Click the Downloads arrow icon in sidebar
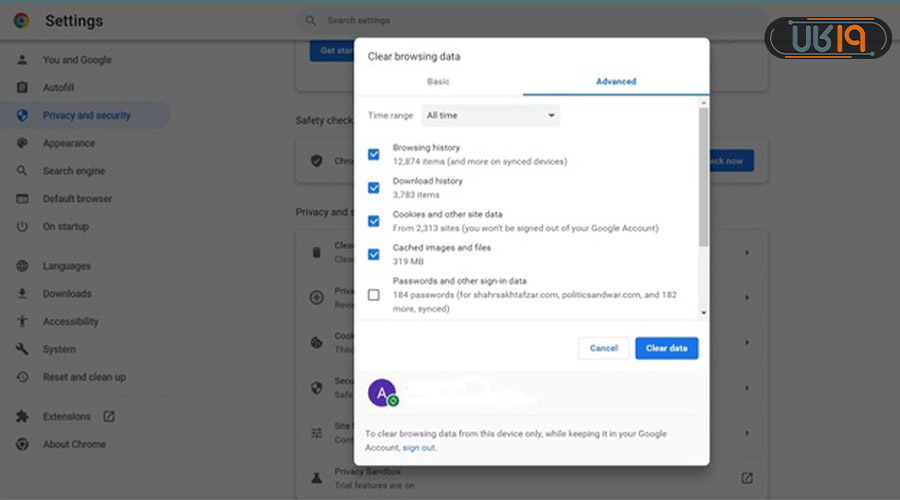Screen dimensions: 900x500 coord(22,294)
